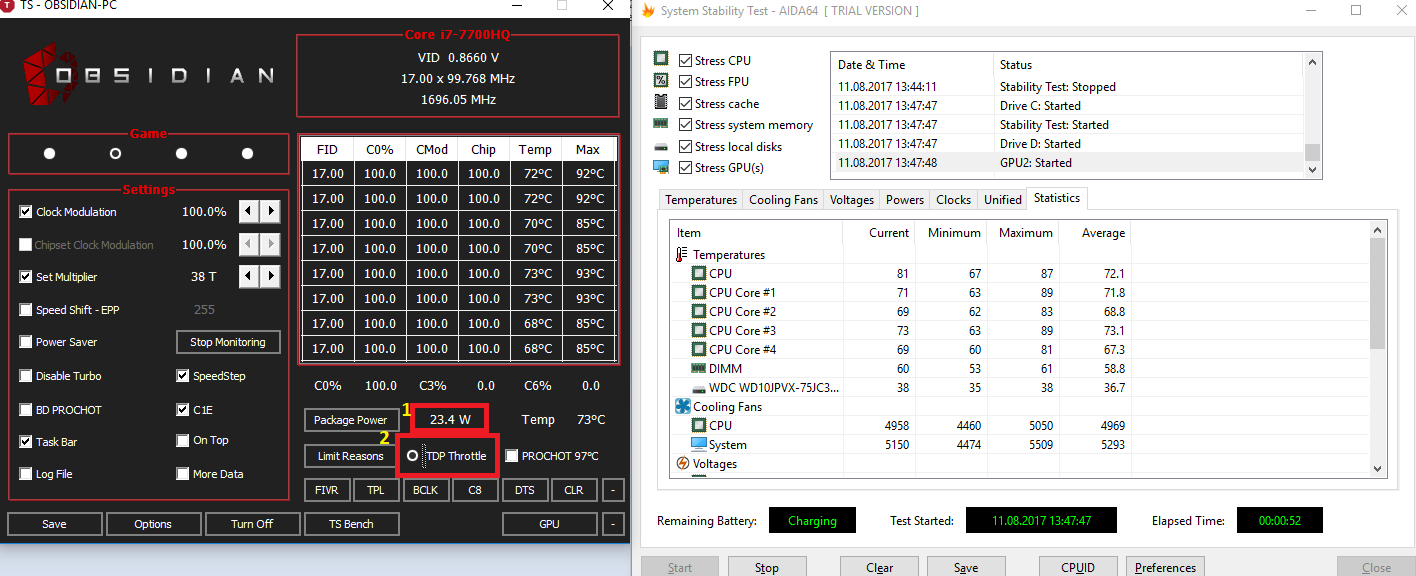Lower Set Multiplier with the left arrow
Screen dimensions: 1416x576
[x=249, y=276]
